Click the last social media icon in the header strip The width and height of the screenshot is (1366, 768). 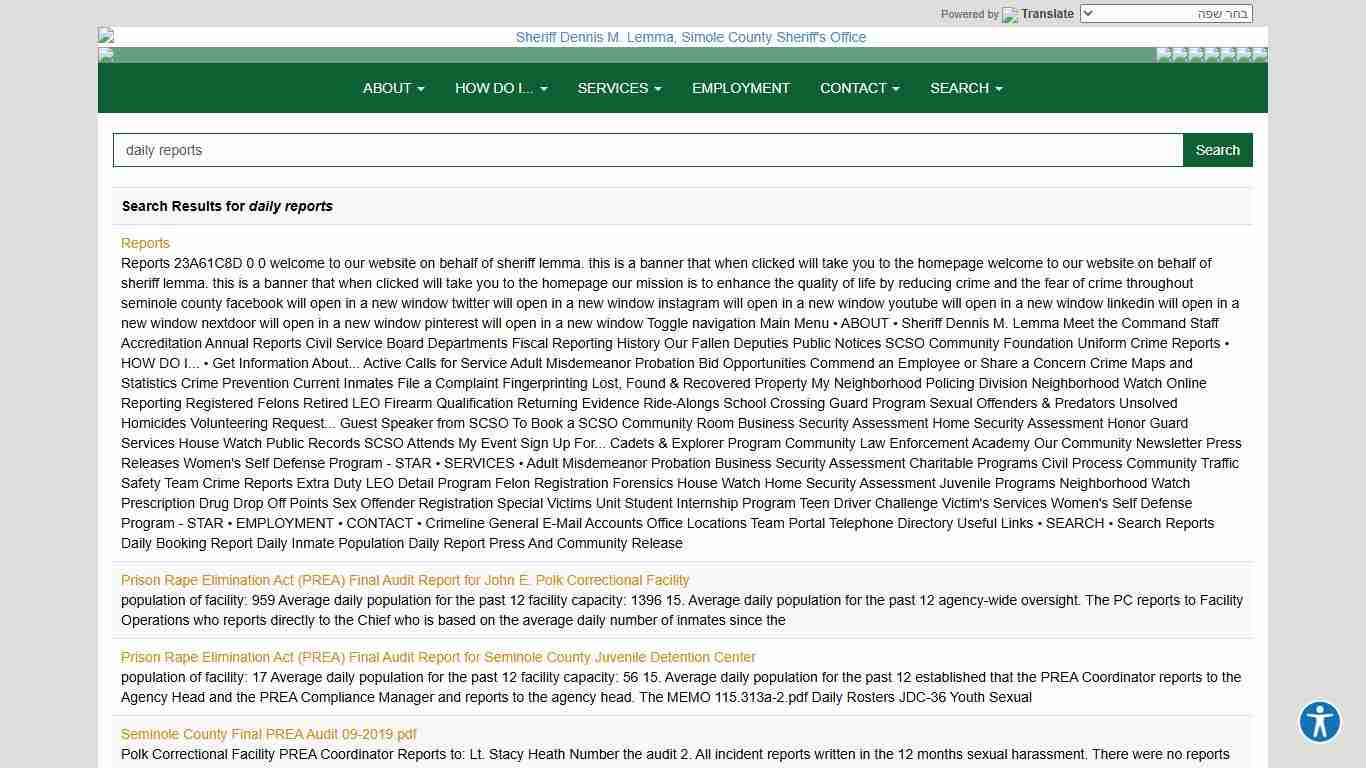(x=1260, y=54)
